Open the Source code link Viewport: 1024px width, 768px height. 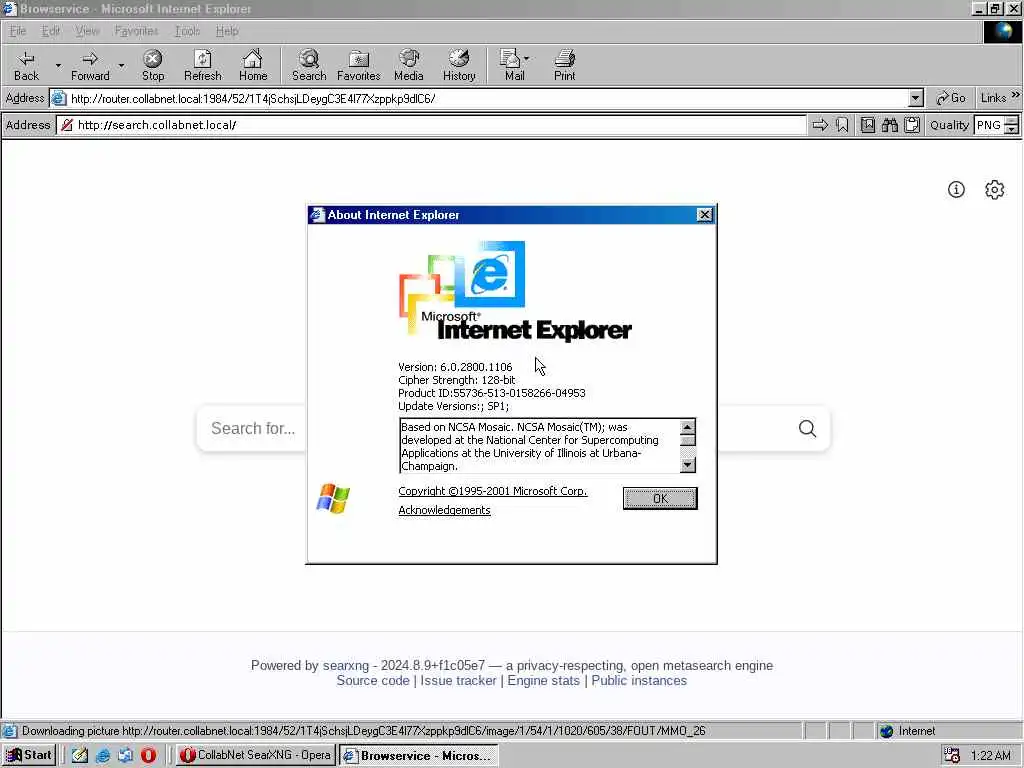click(373, 680)
